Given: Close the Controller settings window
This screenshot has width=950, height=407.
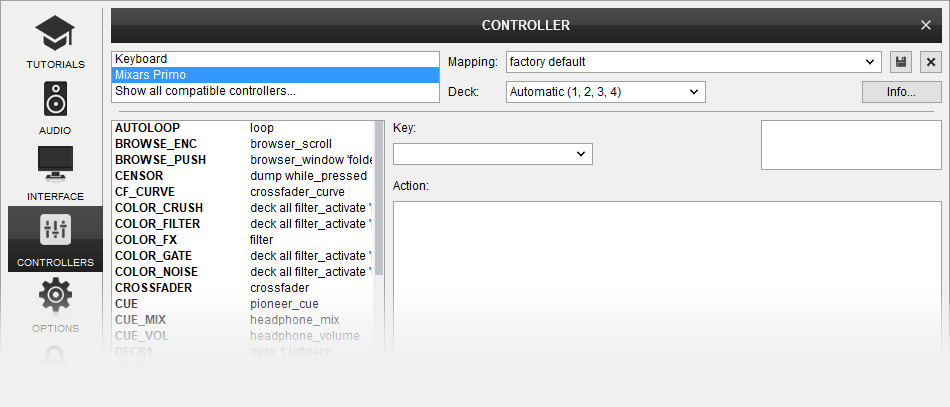Looking at the screenshot, I should tap(926, 25).
